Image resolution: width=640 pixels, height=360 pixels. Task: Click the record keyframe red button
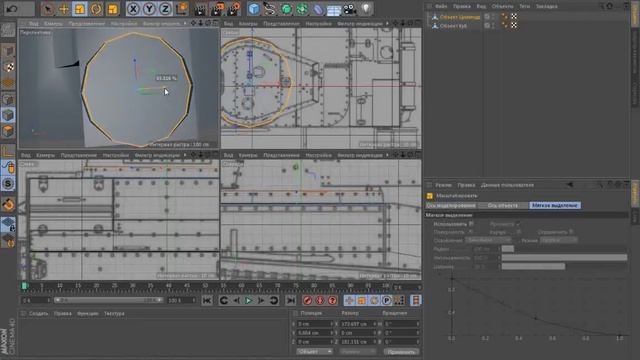click(x=307, y=301)
